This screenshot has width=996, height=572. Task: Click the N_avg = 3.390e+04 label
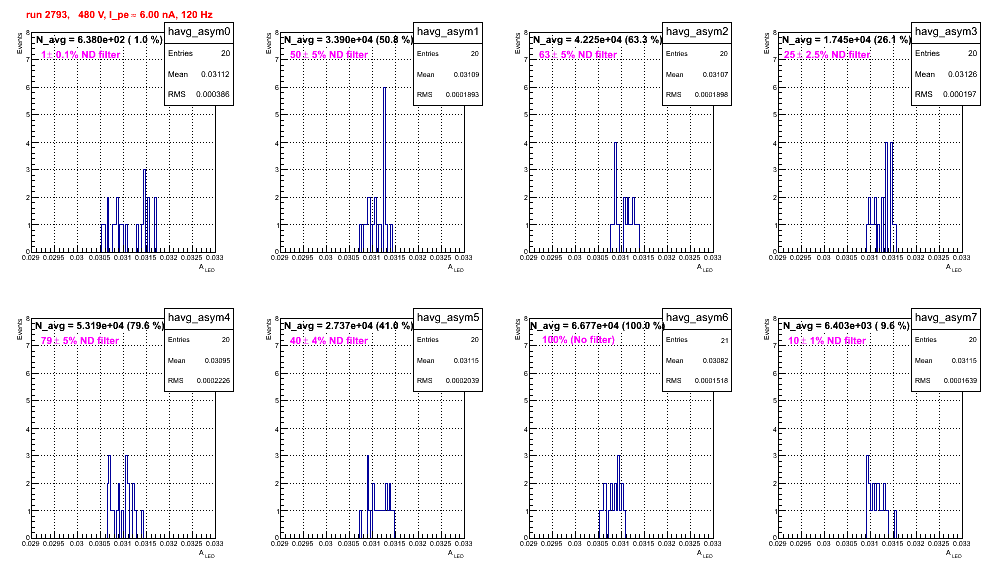[348, 40]
